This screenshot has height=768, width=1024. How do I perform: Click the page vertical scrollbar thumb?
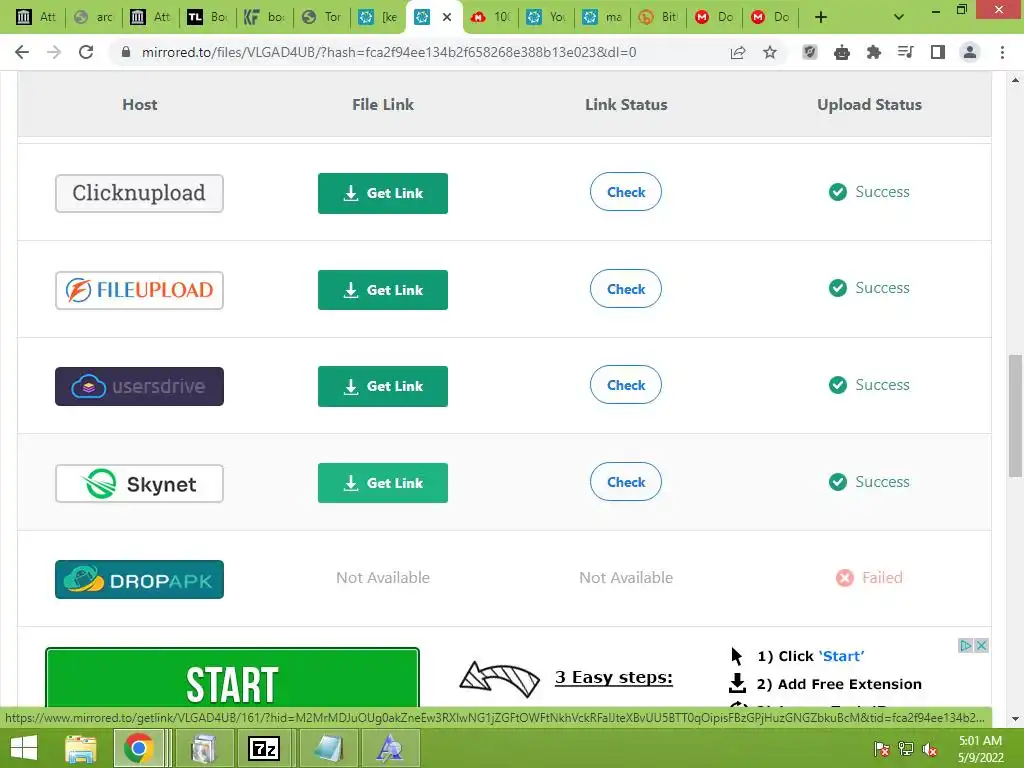(1015, 416)
